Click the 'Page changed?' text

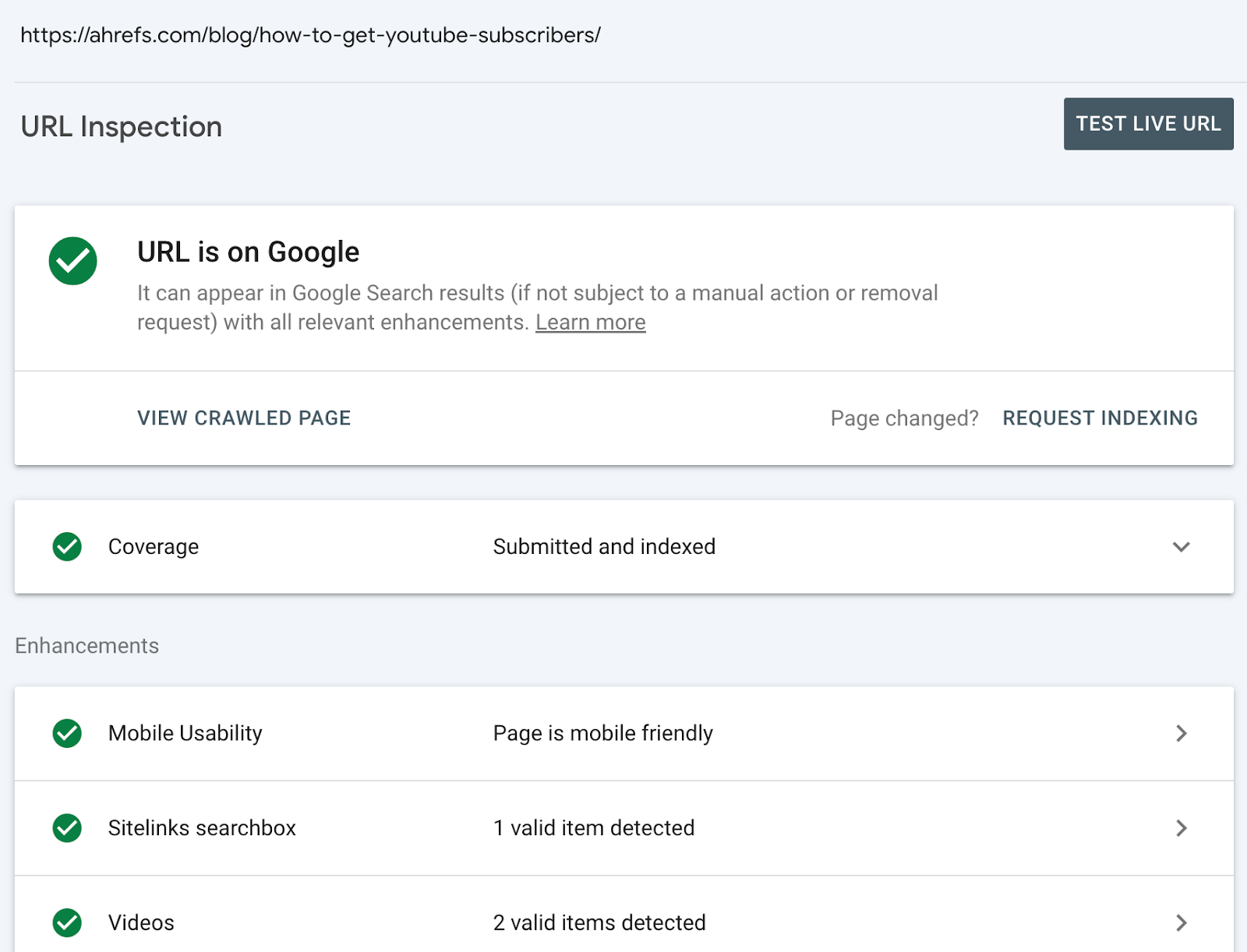coord(904,419)
